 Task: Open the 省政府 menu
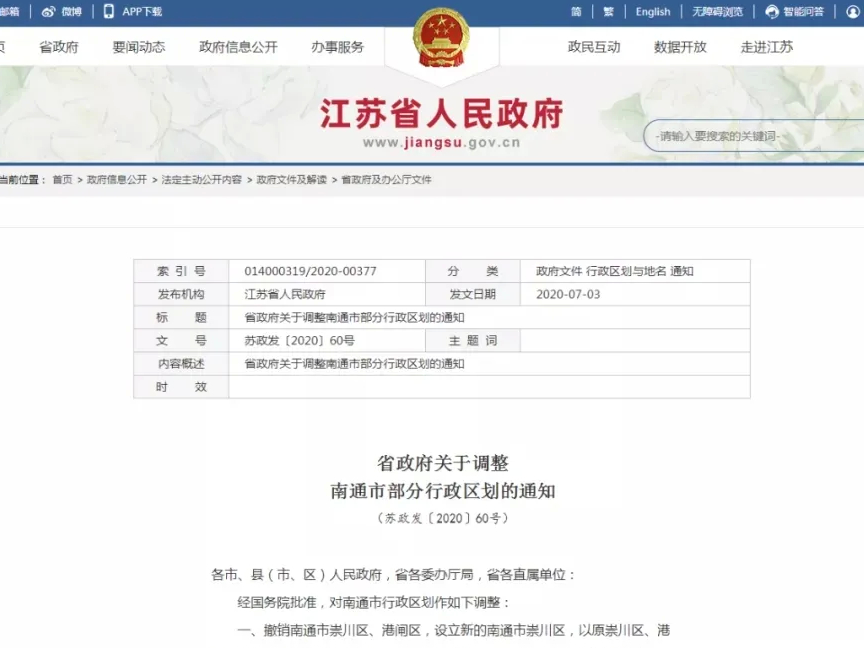click(59, 47)
